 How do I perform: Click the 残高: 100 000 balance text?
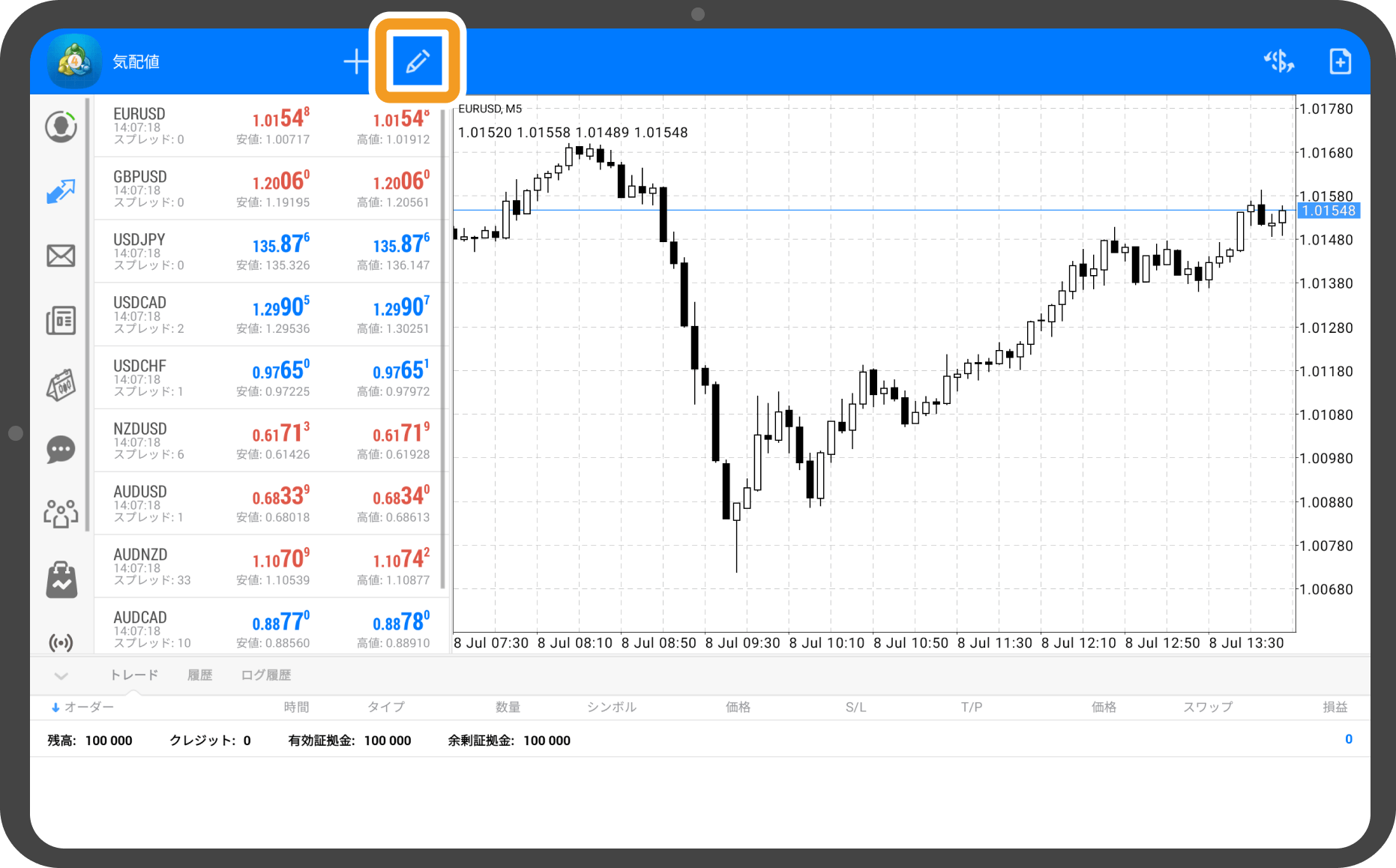90,741
